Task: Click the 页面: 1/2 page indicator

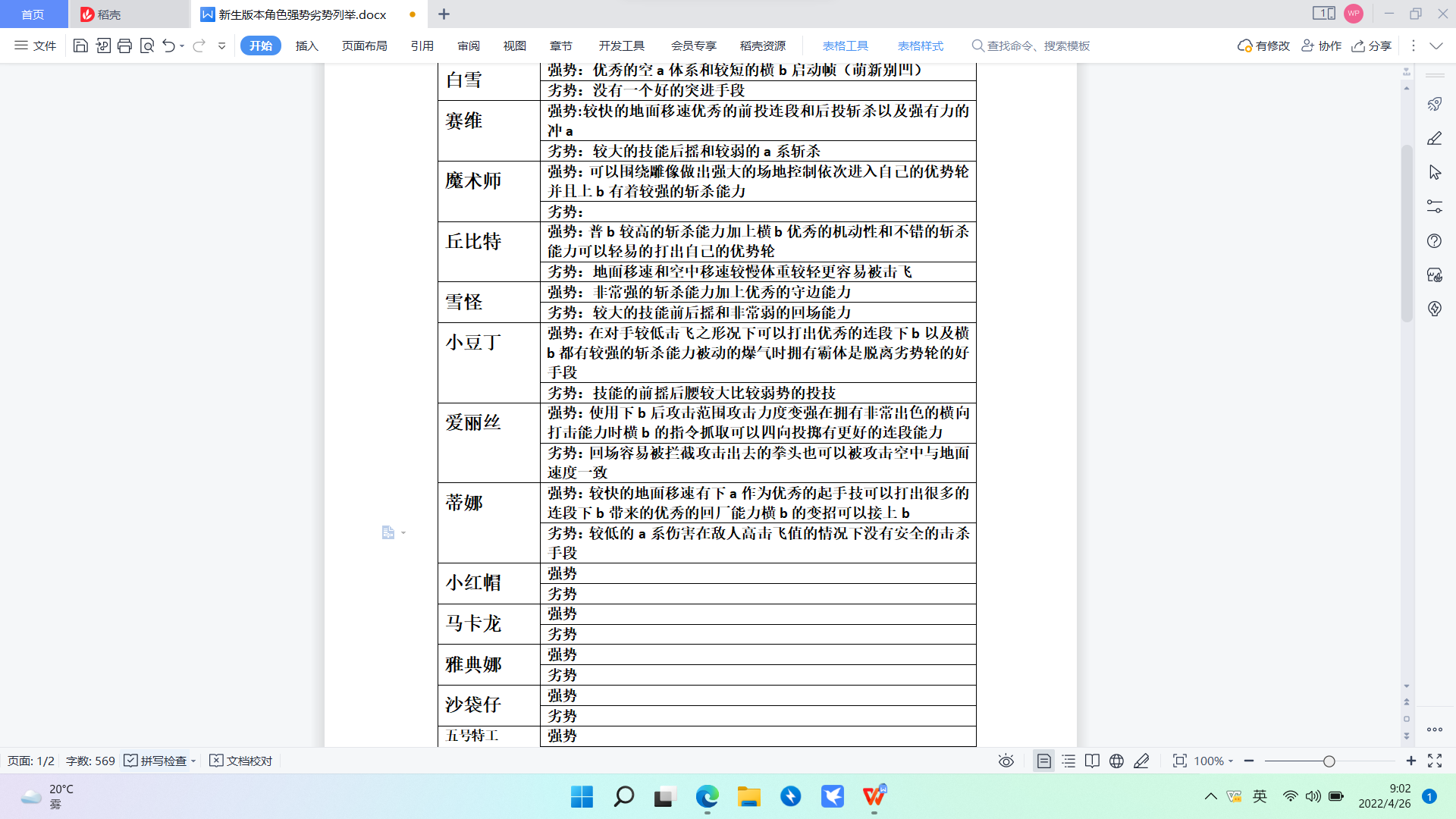Action: [x=31, y=761]
